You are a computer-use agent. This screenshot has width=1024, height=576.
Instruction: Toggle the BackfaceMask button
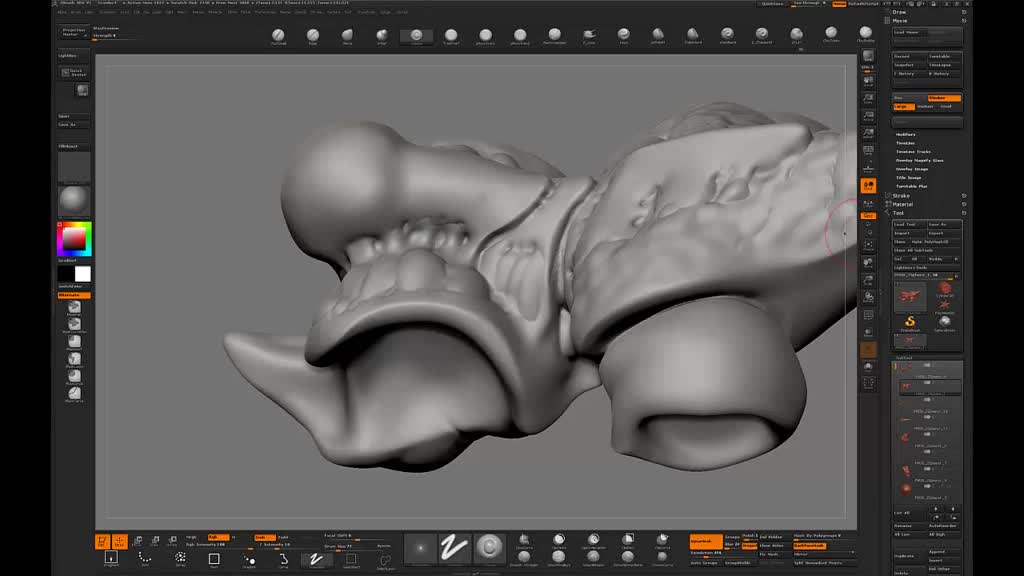click(810, 546)
